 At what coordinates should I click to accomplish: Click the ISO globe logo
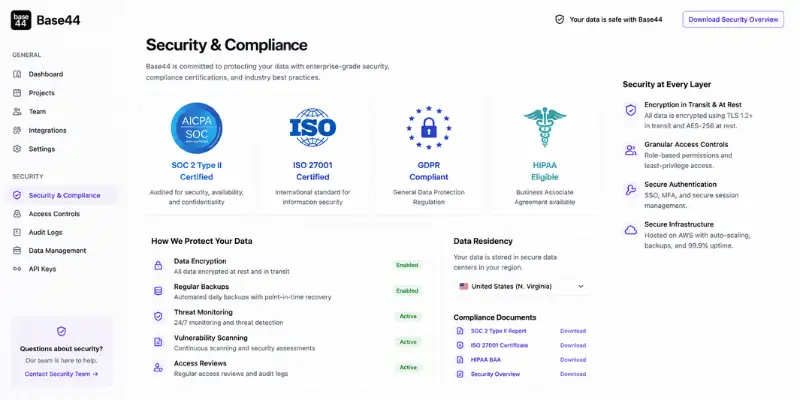(x=313, y=128)
